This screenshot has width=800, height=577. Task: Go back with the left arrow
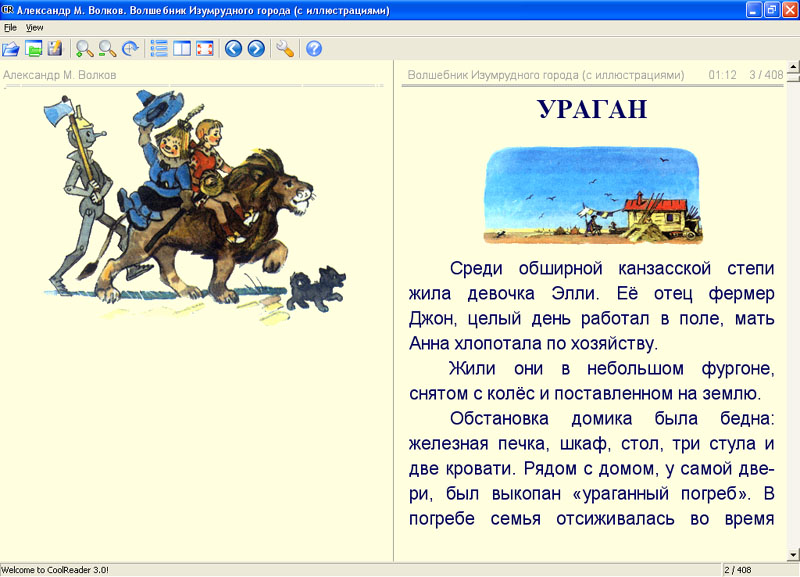234,49
